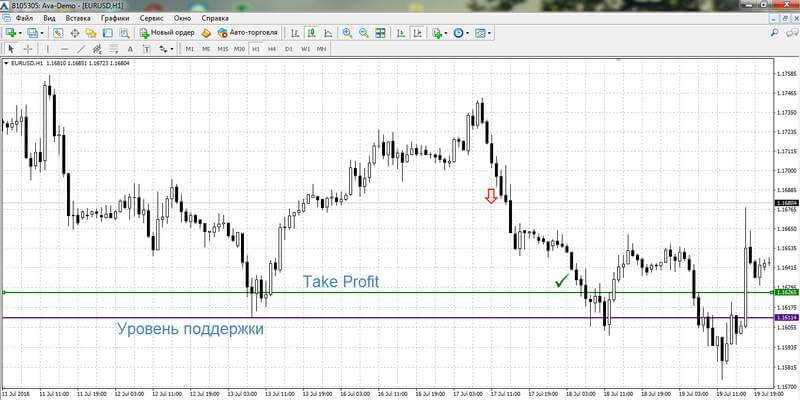The image size is (800, 400).
Task: Select the equidistant channel tool
Action: (97, 49)
